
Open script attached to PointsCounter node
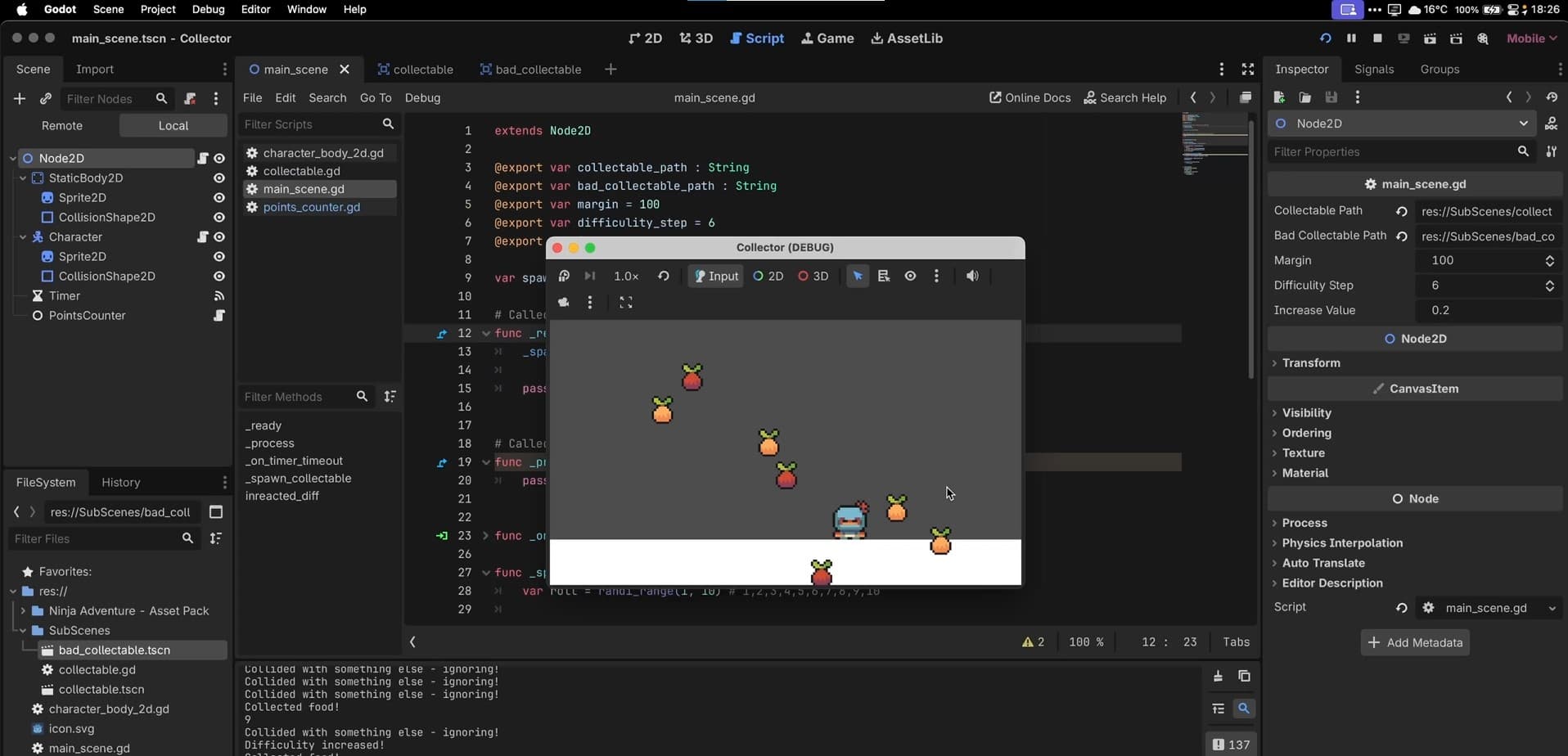pyautogui.click(x=219, y=316)
